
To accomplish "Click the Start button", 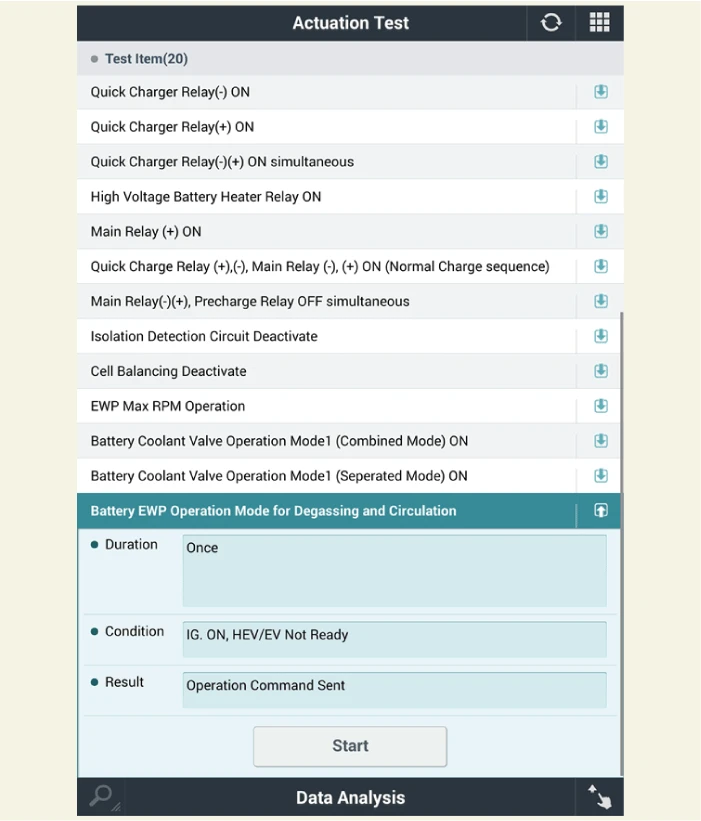I will 350,746.
